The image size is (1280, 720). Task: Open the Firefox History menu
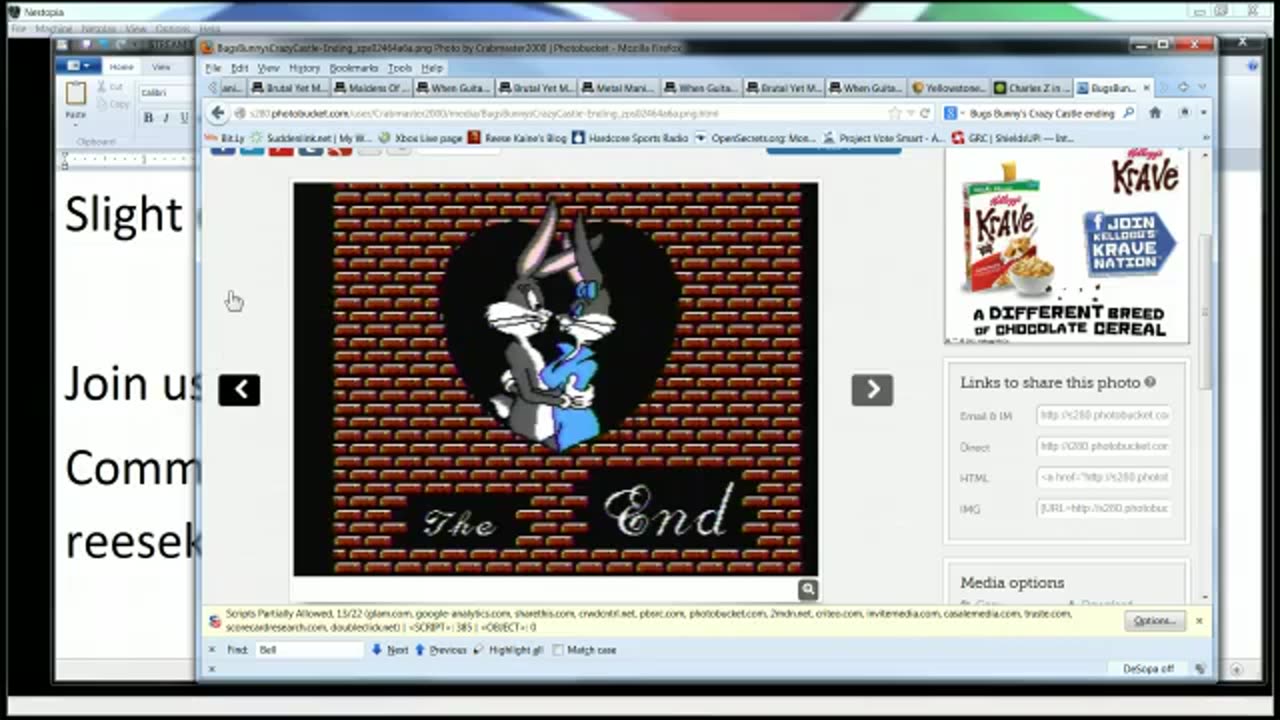(x=304, y=68)
